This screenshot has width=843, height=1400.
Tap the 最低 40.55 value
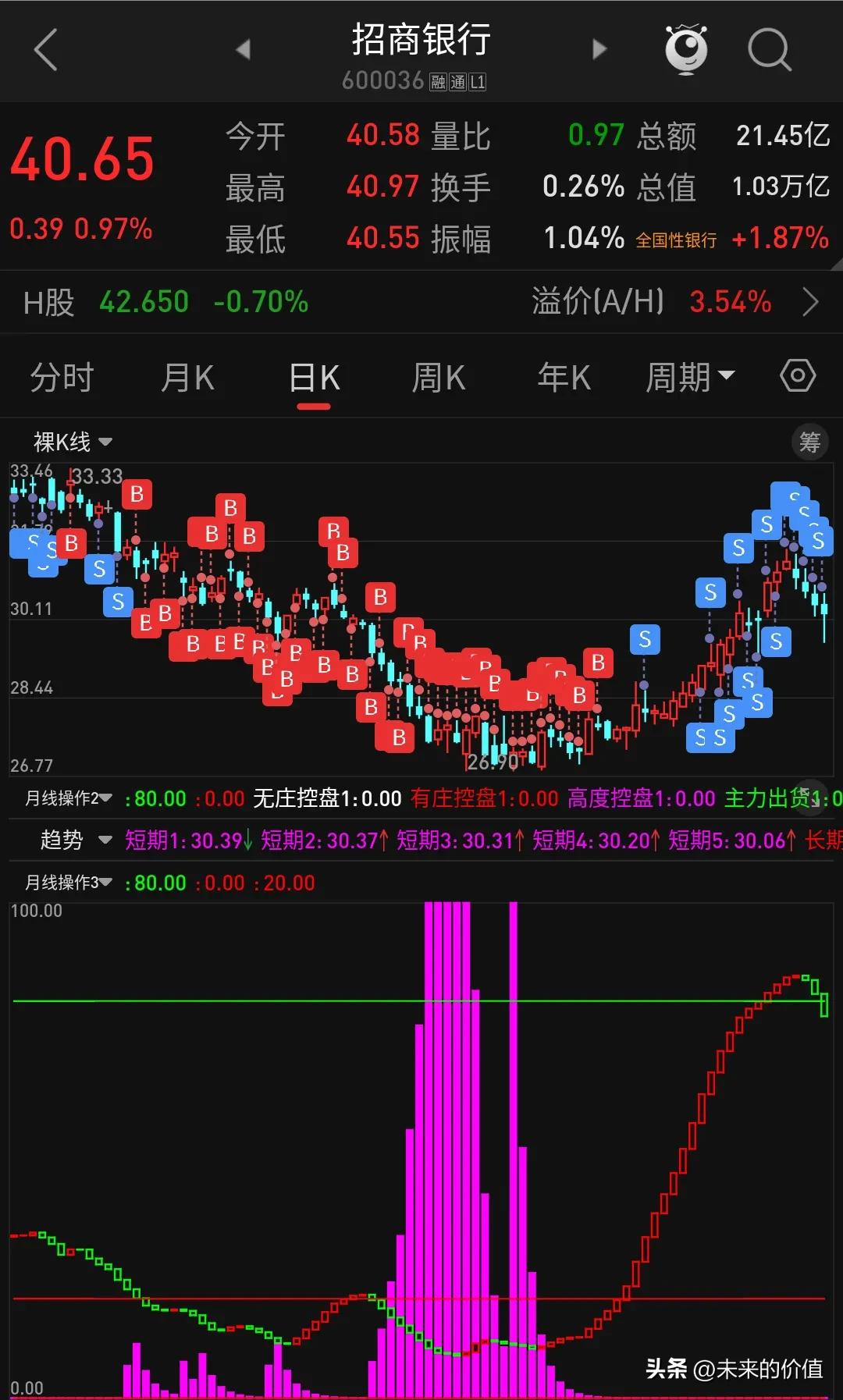pos(383,238)
